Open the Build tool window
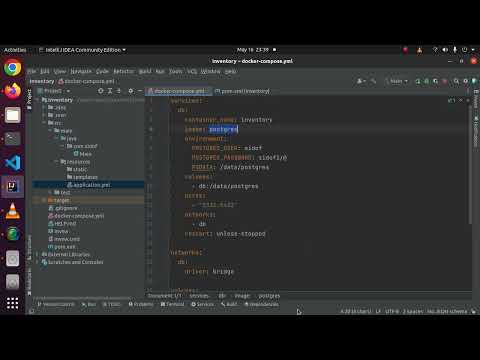This screenshot has width=480, height=360. [229, 304]
